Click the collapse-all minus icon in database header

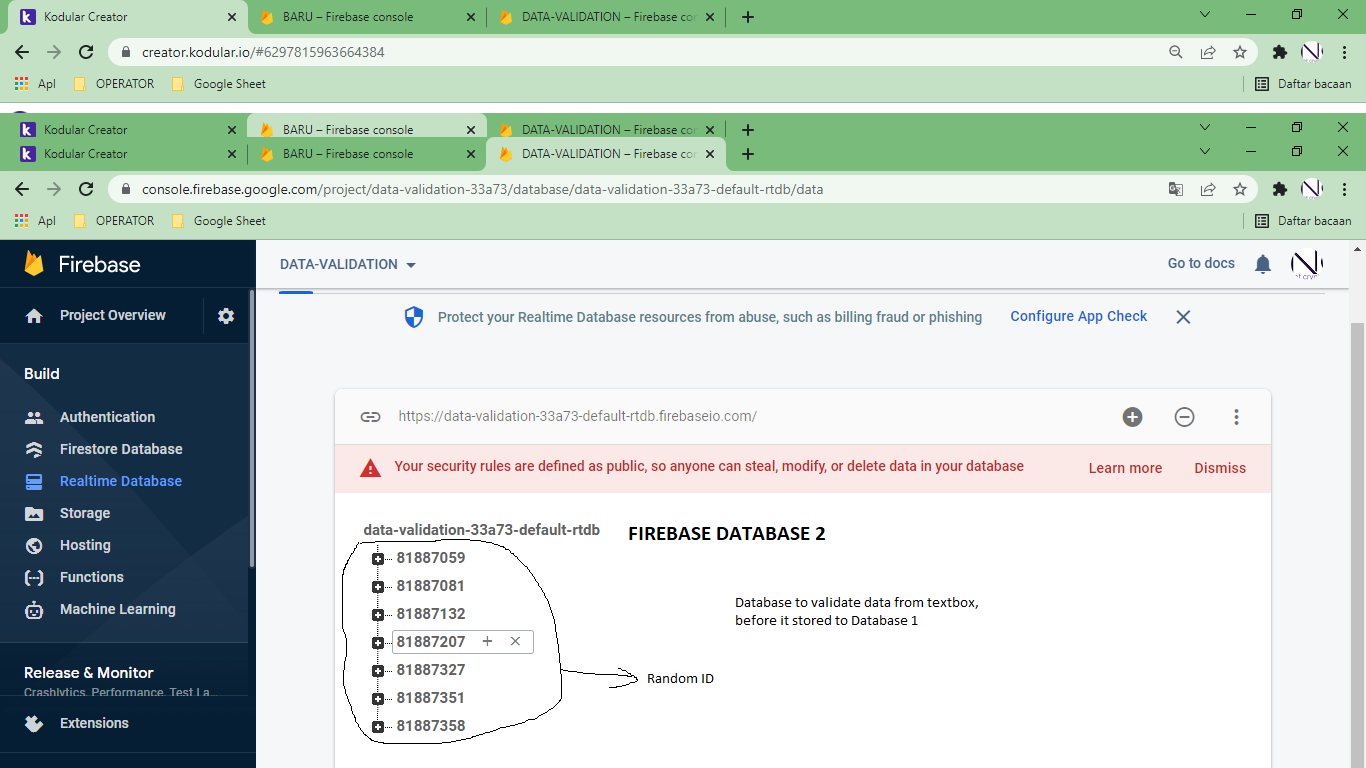tap(1184, 417)
